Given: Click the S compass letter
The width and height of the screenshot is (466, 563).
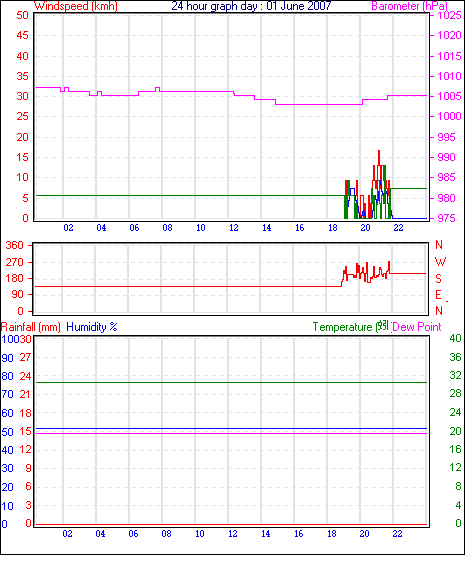Looking at the screenshot, I should pyautogui.click(x=439, y=278).
